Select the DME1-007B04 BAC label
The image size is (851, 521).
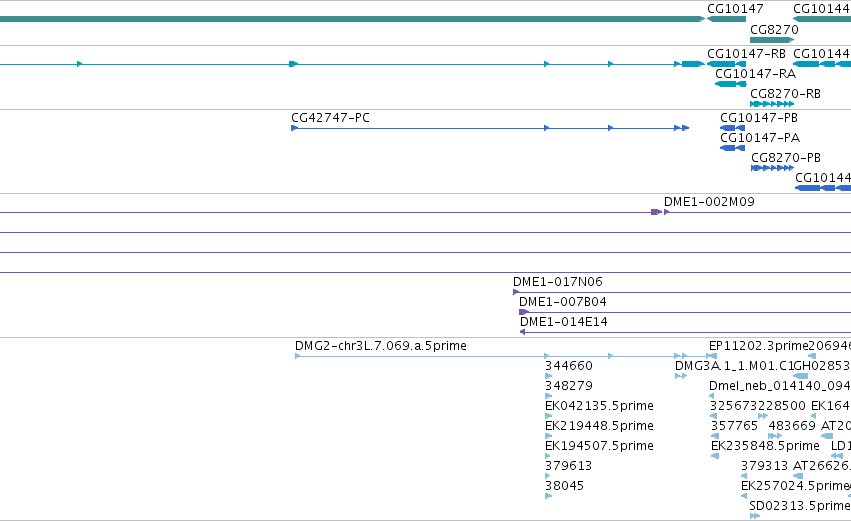(563, 302)
